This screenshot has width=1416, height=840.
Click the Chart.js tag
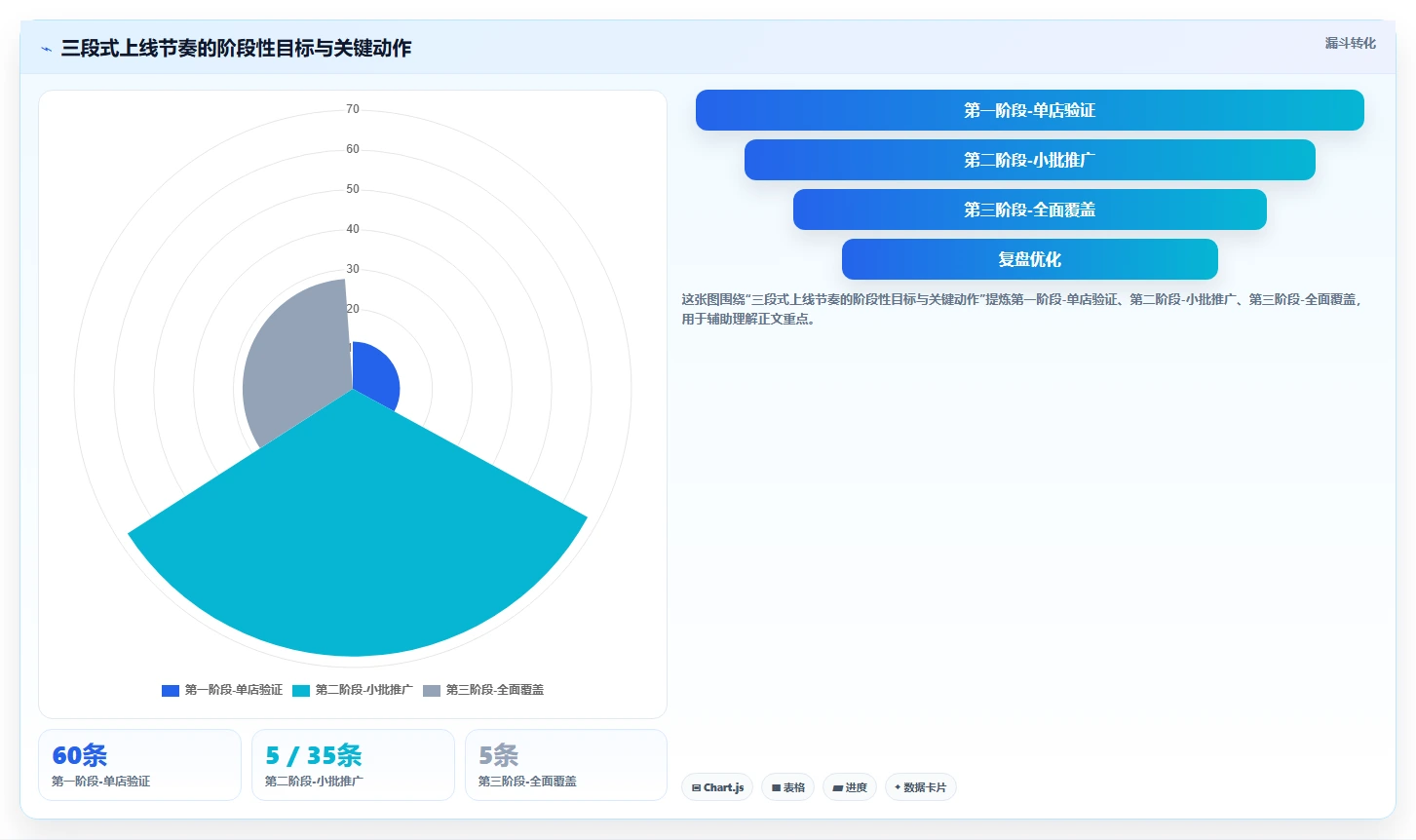717,787
